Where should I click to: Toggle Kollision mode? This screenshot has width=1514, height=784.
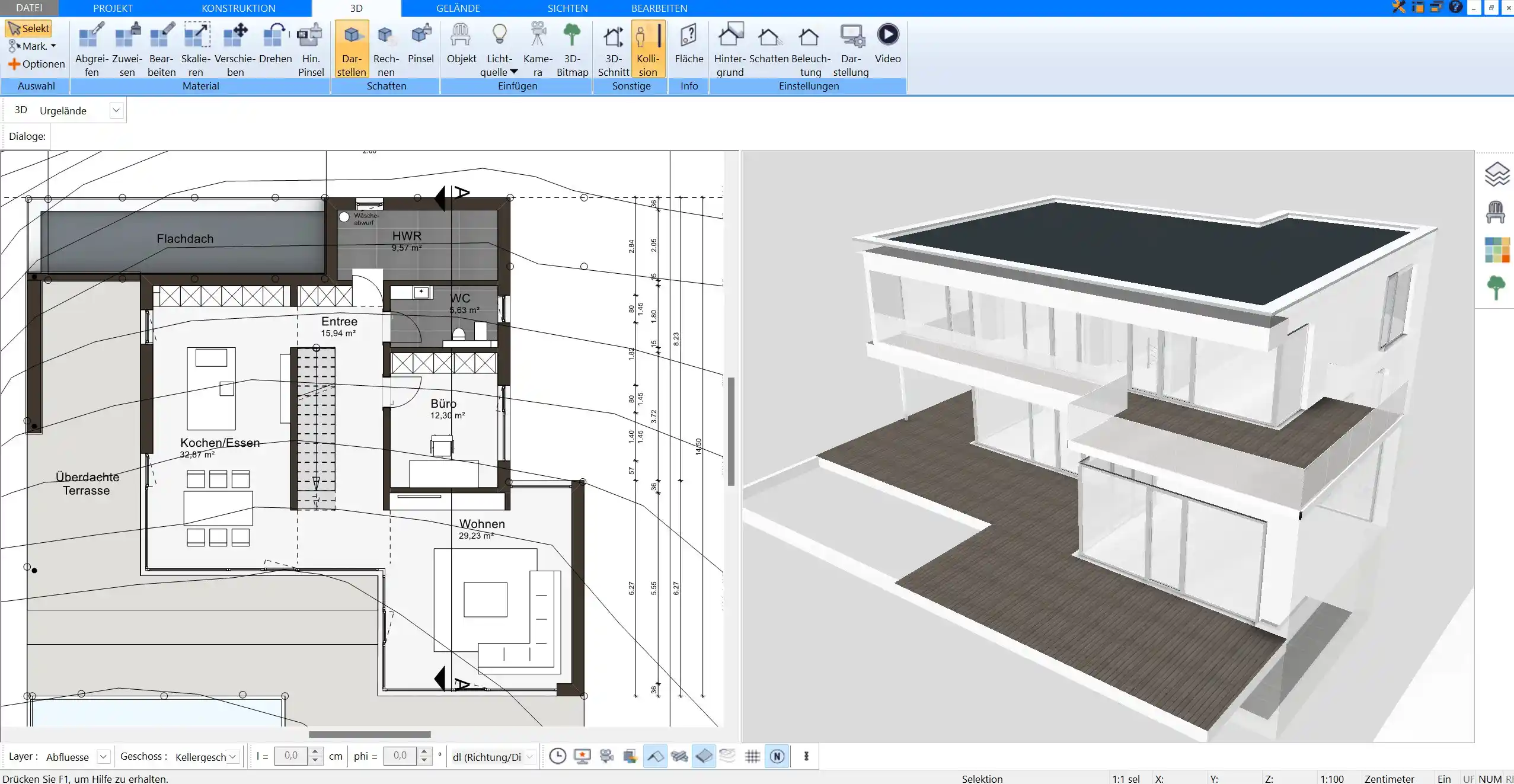[x=648, y=49]
